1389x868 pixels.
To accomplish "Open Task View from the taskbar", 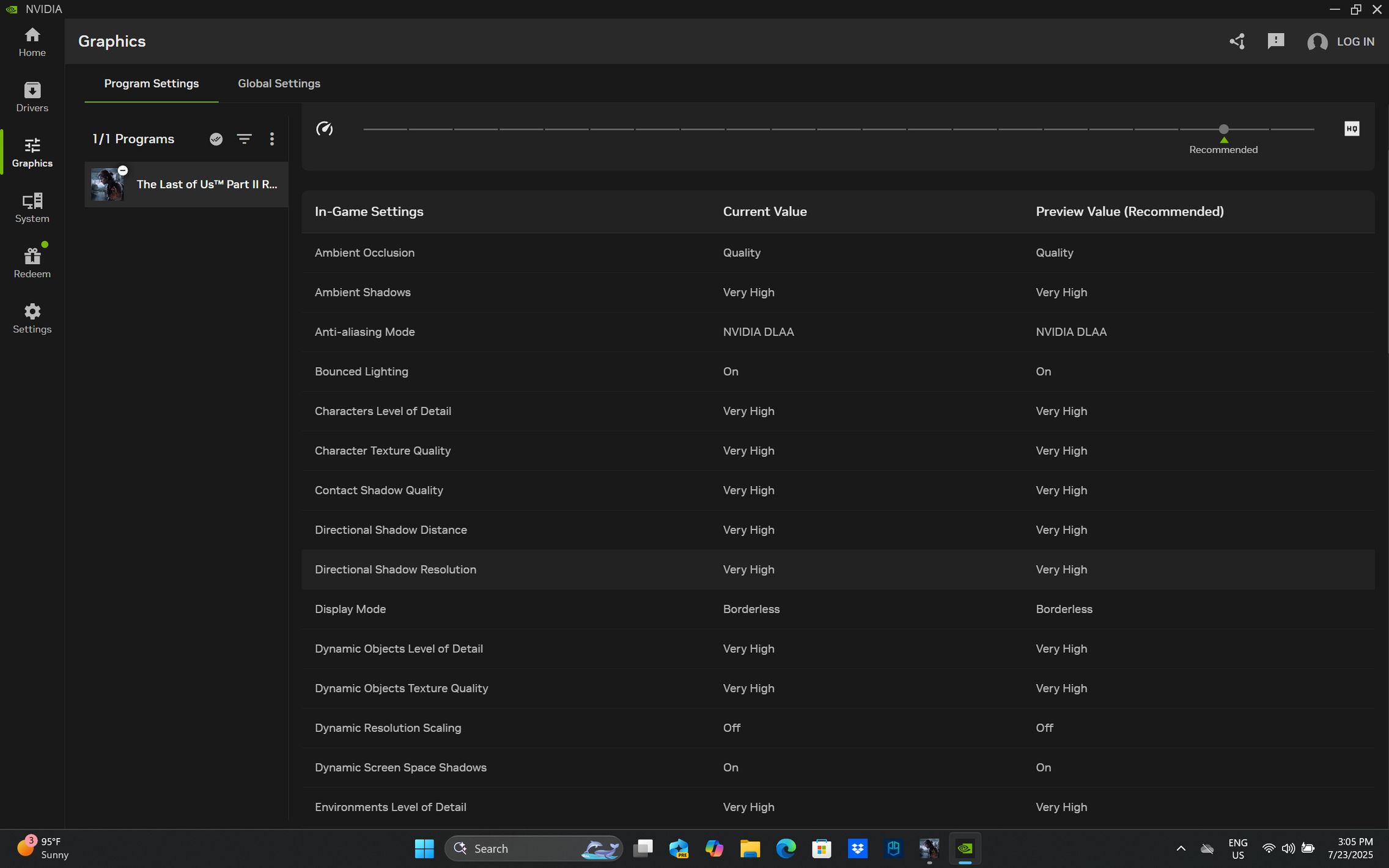I will [x=643, y=848].
